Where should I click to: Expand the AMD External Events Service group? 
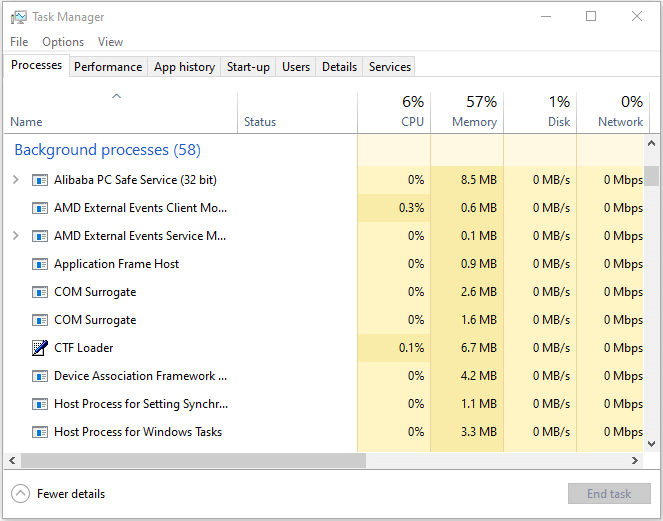pyautogui.click(x=16, y=236)
